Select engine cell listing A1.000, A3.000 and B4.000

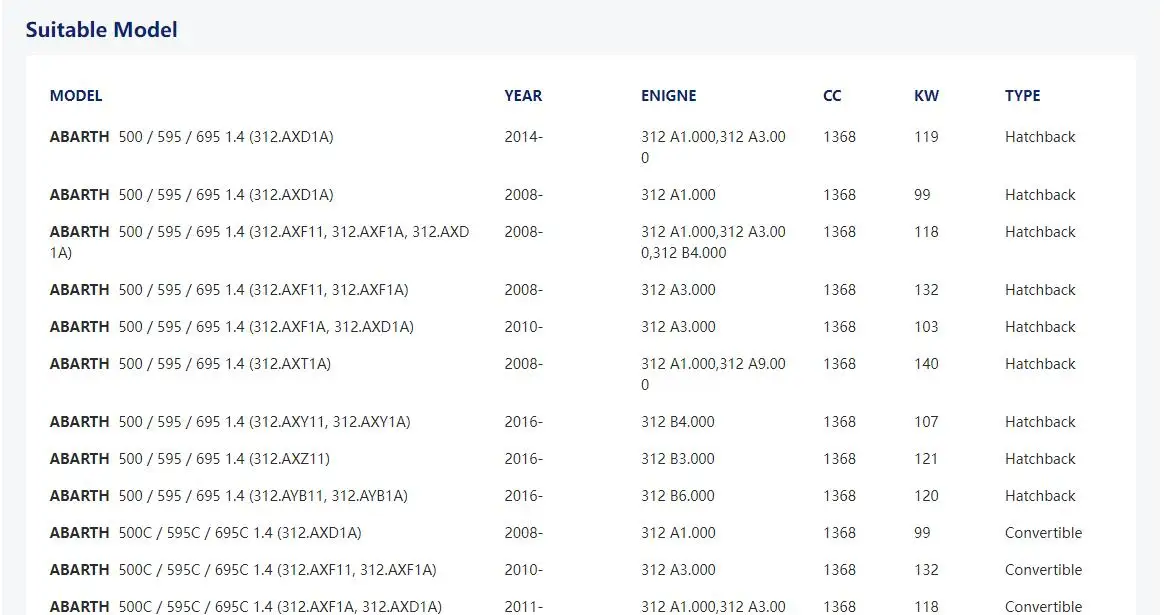click(713, 242)
